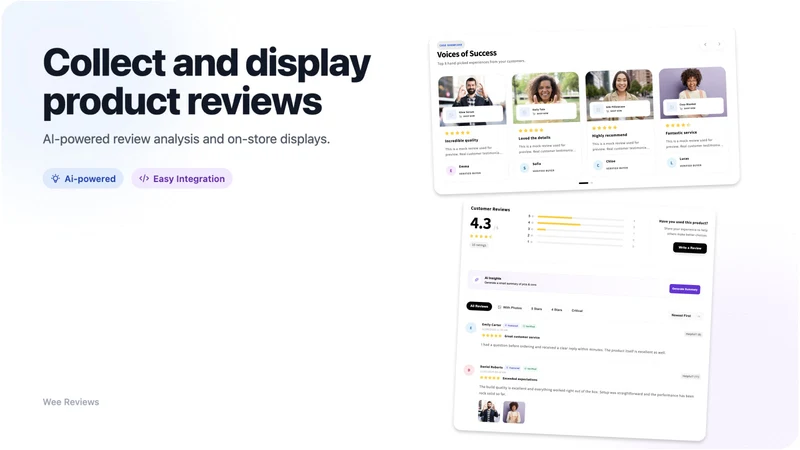Open the Incredible quality review photo of bearded man
The height and width of the screenshot is (450, 800).
tap(472, 100)
